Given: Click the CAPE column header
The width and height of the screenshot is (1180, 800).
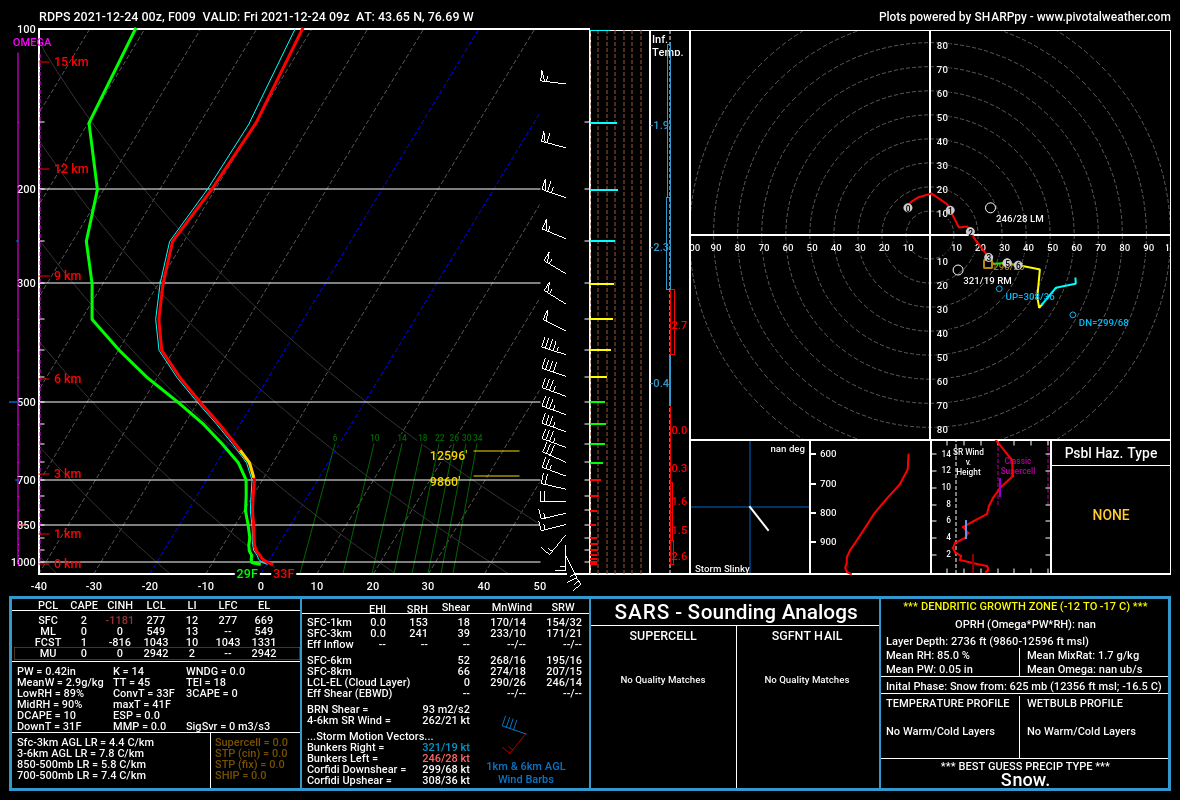Looking at the screenshot, I should pyautogui.click(x=84, y=605).
